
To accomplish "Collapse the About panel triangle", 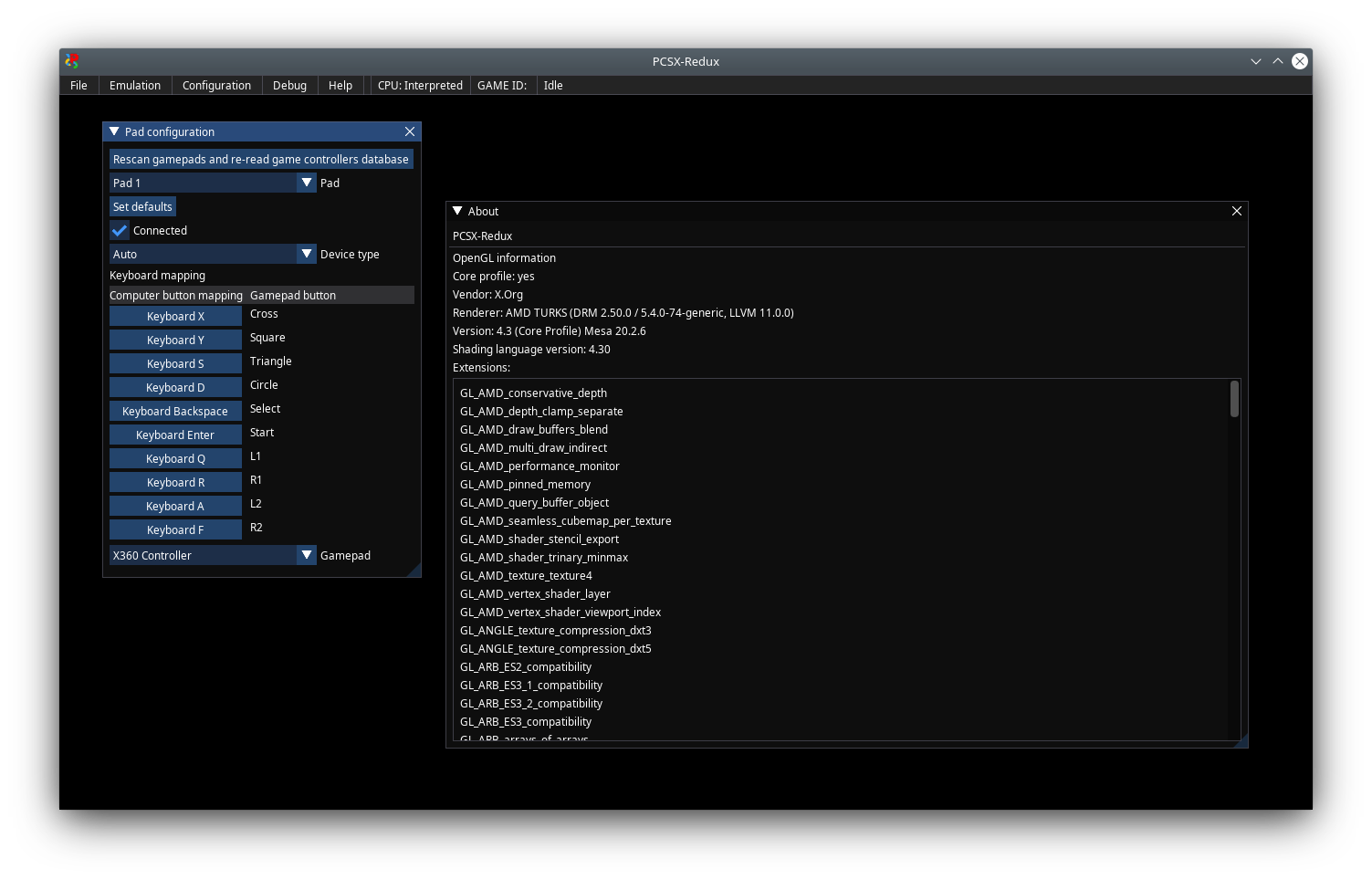I will click(x=457, y=211).
